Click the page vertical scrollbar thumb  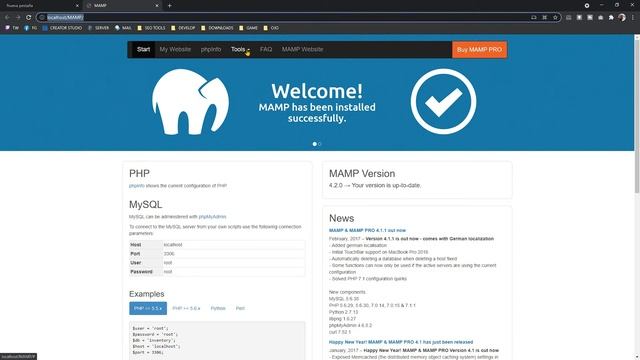(x=637, y=116)
